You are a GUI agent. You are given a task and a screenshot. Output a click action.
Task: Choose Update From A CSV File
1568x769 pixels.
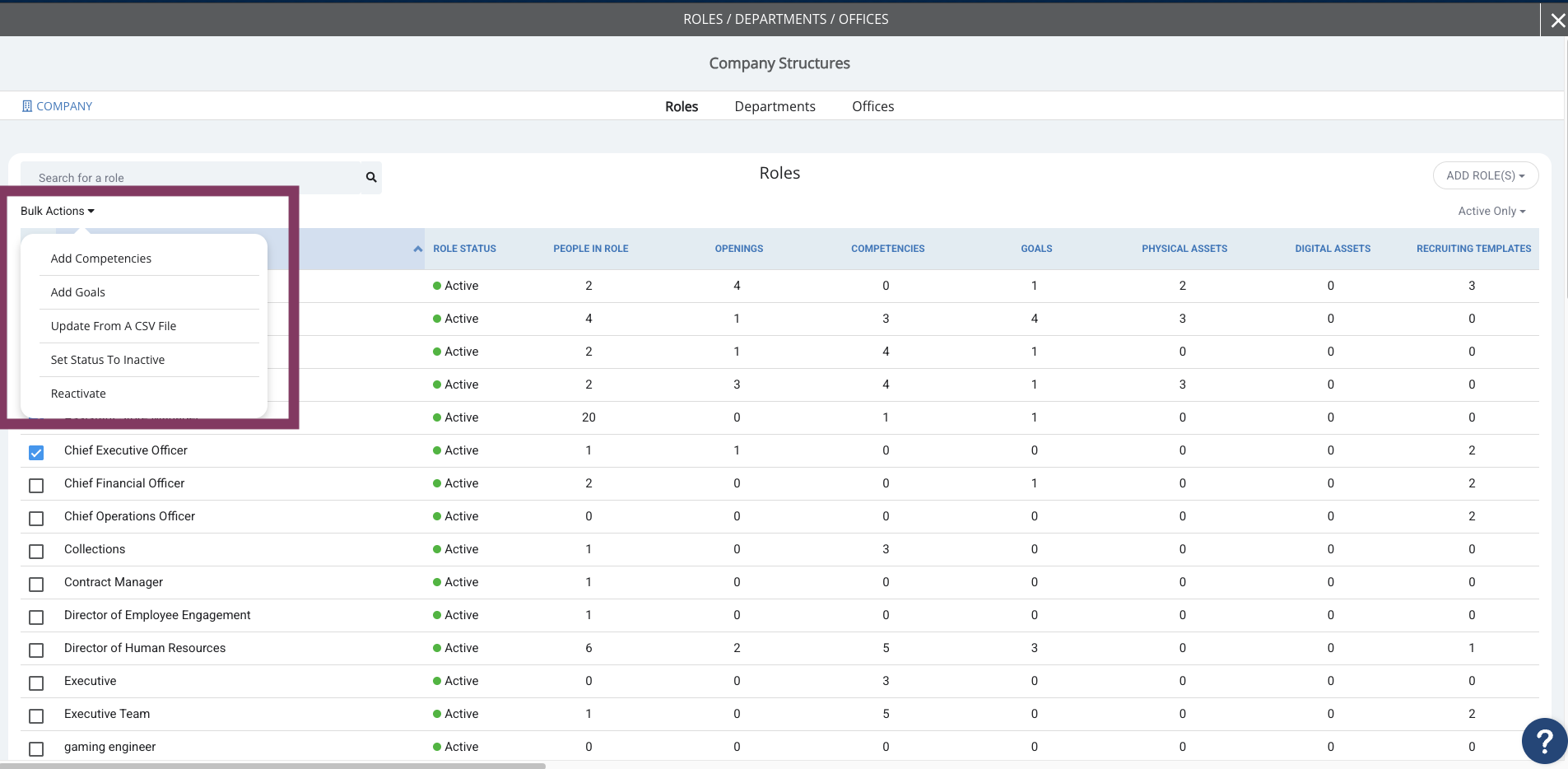pos(114,326)
